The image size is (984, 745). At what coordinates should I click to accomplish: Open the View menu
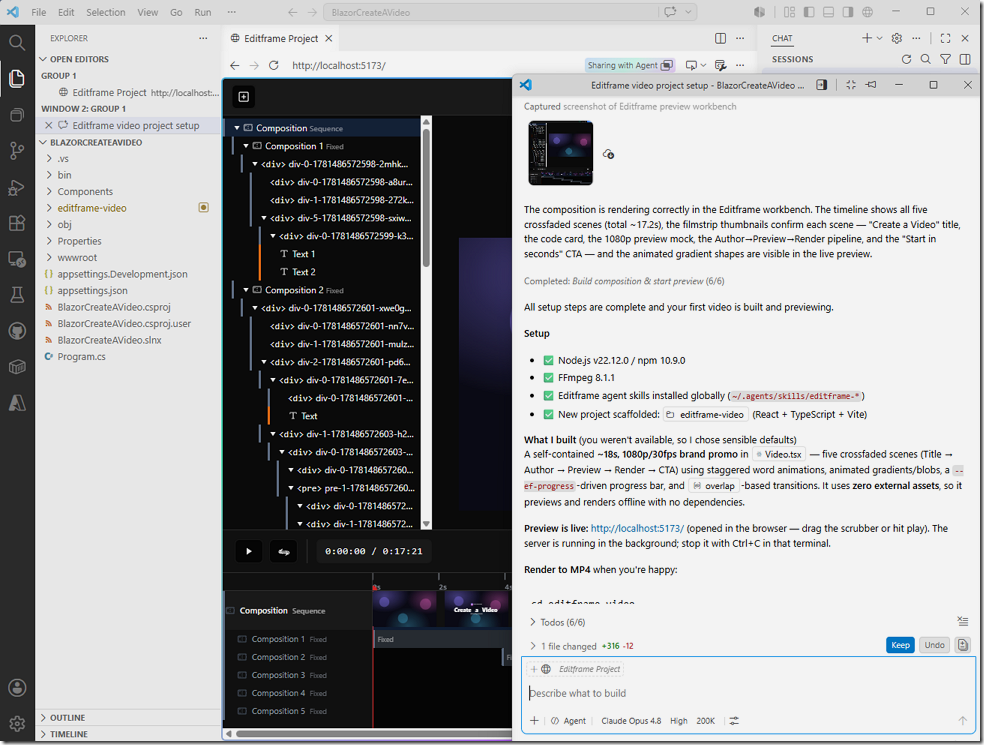tap(147, 12)
